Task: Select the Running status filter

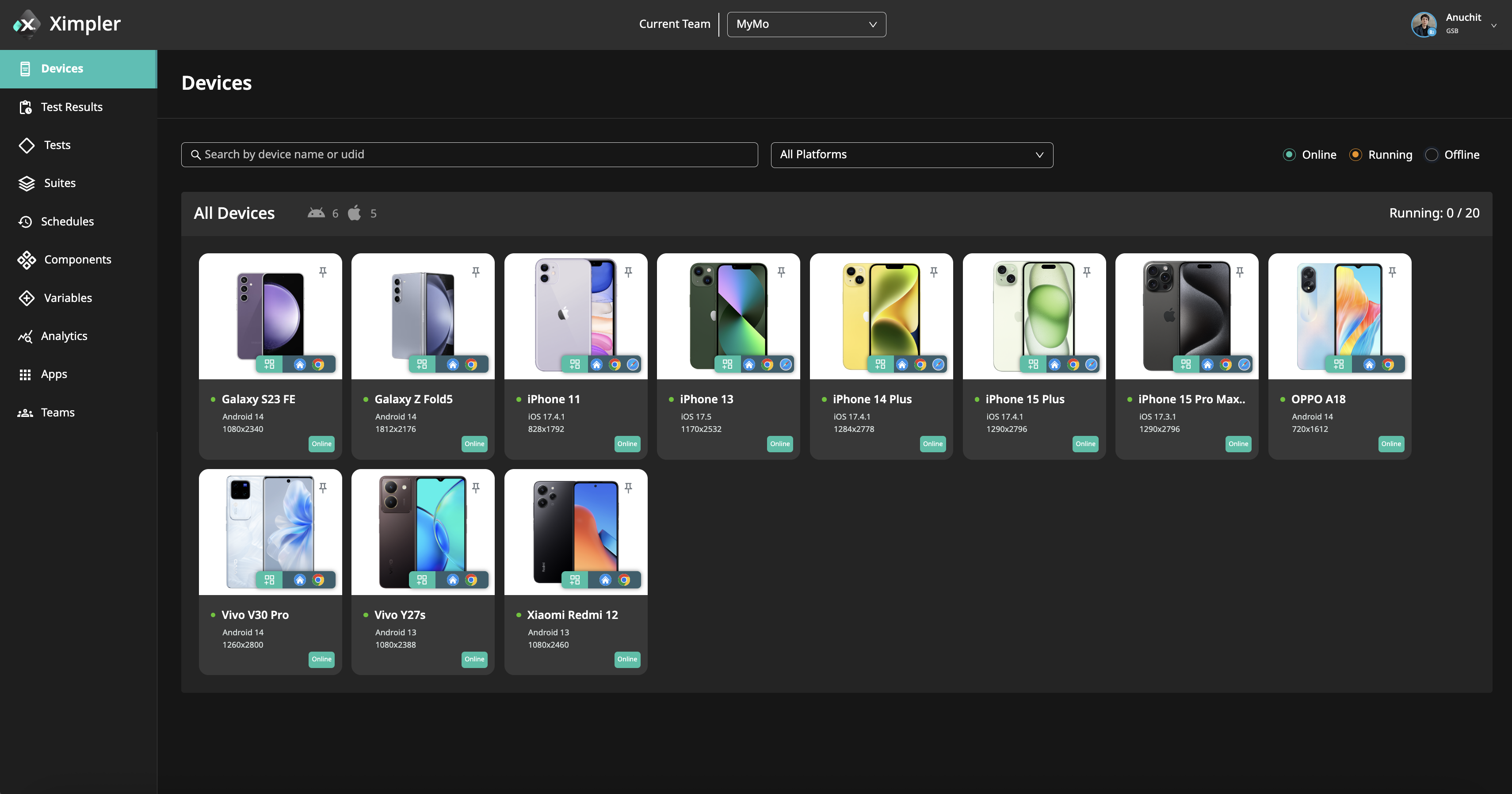Action: coord(1355,154)
